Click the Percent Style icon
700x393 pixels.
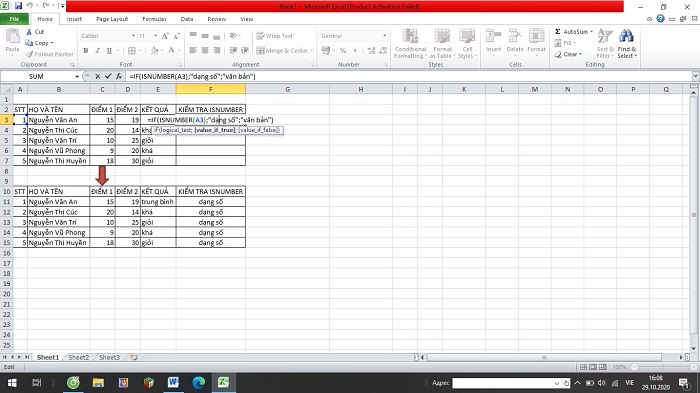343,50
